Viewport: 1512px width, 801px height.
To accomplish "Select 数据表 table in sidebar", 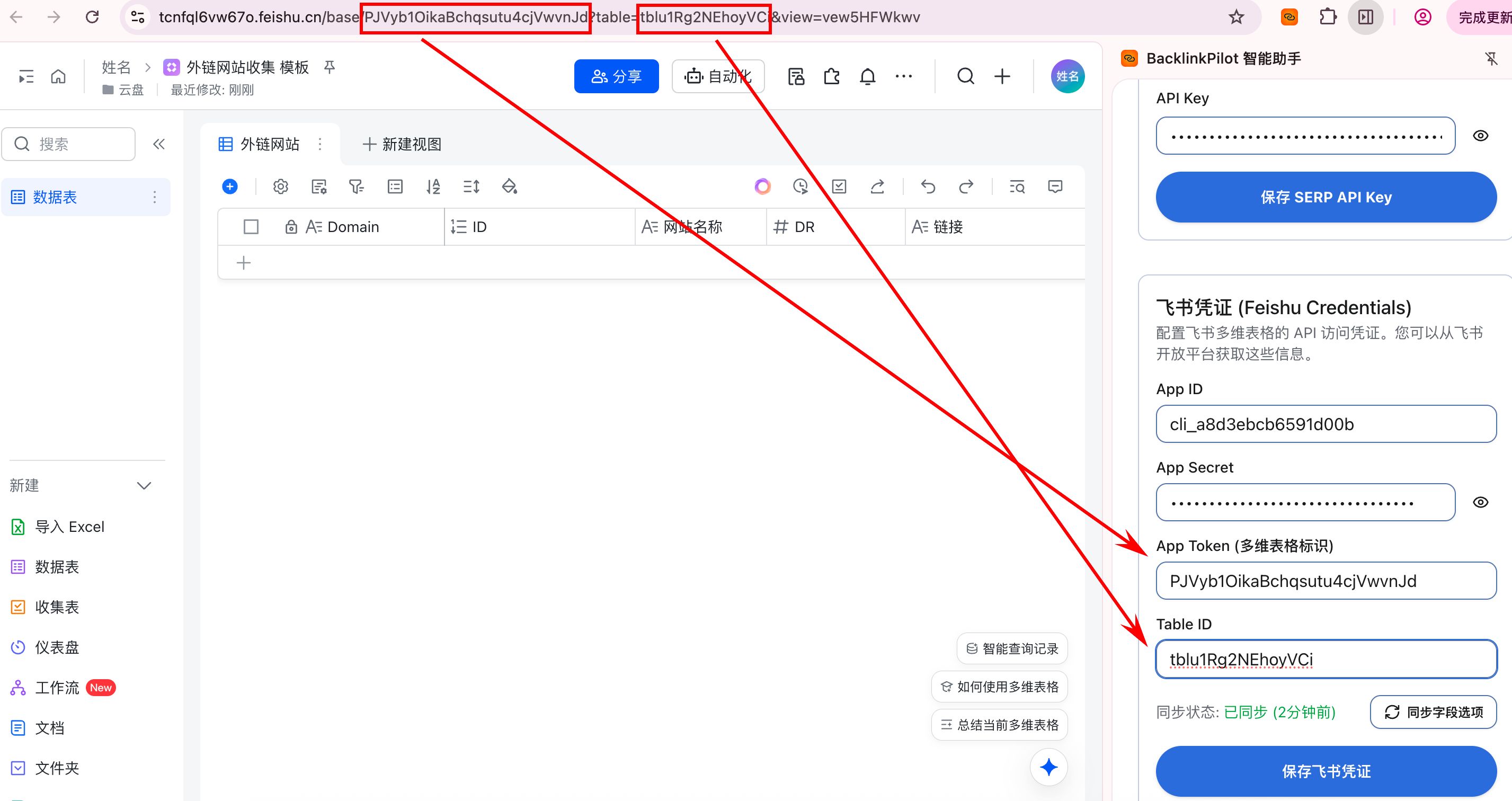I will [x=86, y=197].
